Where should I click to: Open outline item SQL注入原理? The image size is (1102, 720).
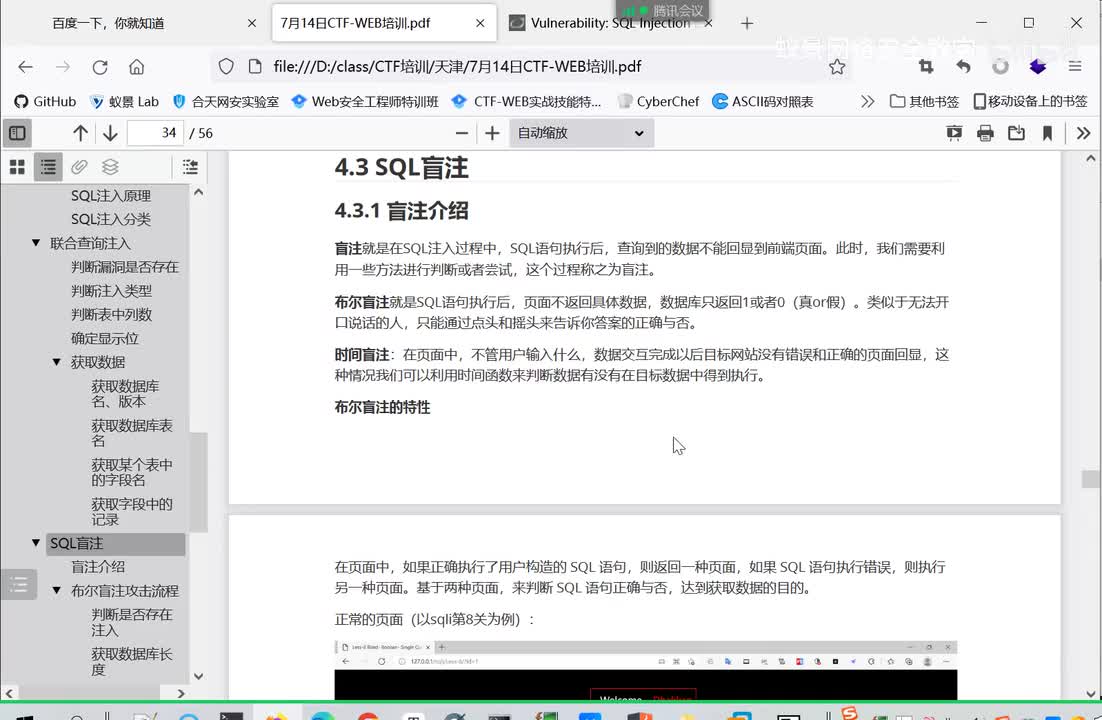click(x=111, y=195)
